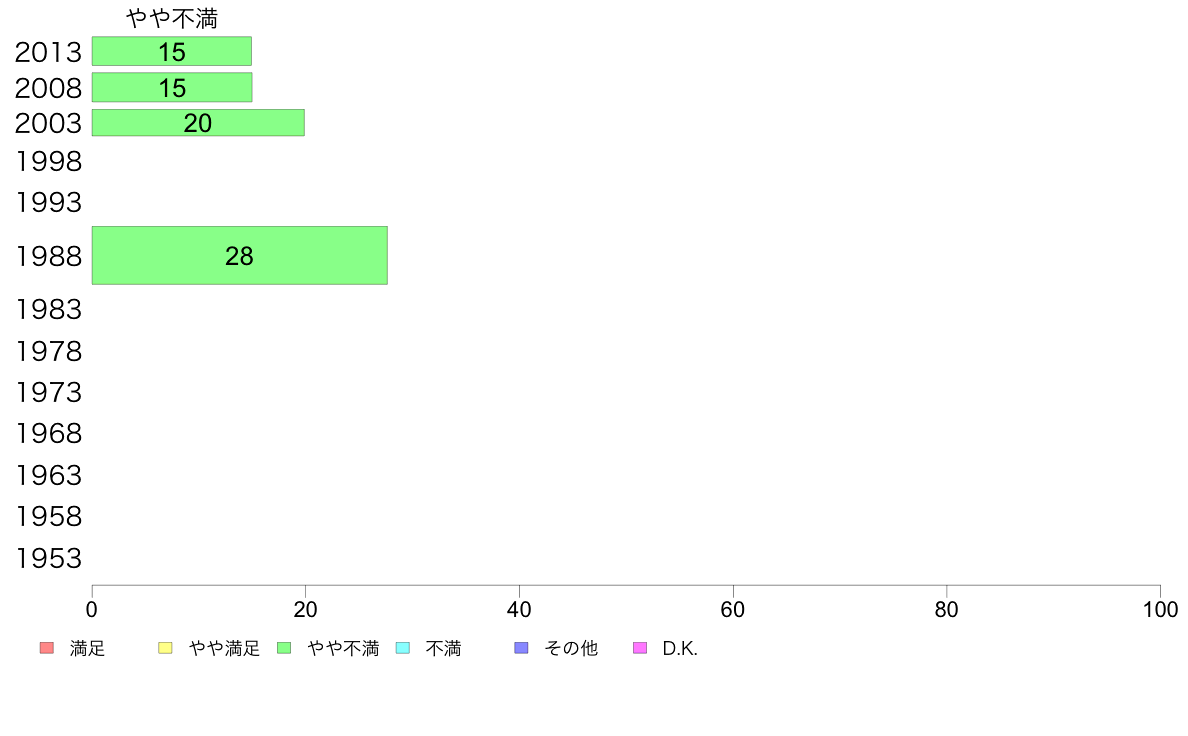Click the 1998 year label
The height and width of the screenshot is (736, 1188).
coord(48,161)
